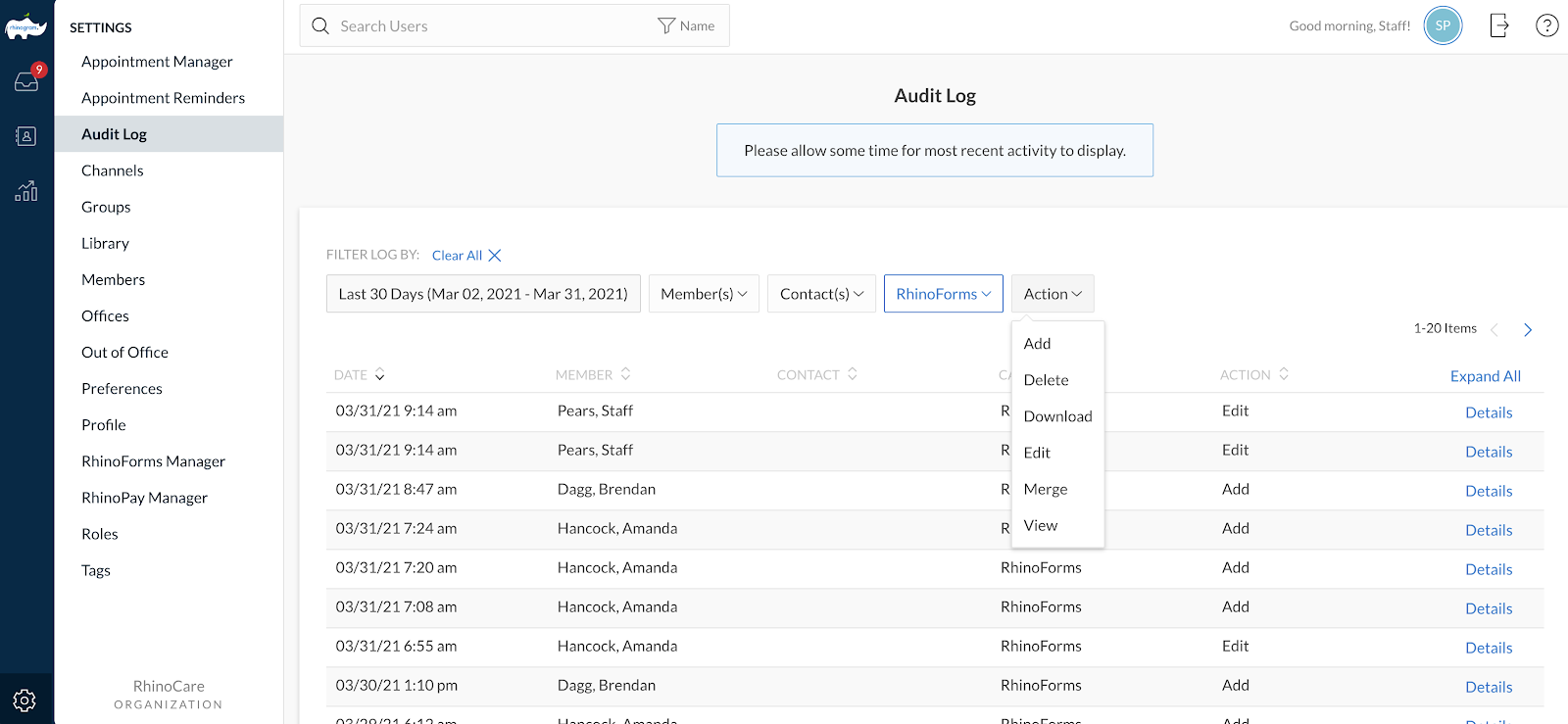The width and height of the screenshot is (1568, 724).
Task: Open Offices settings
Action: pyautogui.click(x=105, y=315)
